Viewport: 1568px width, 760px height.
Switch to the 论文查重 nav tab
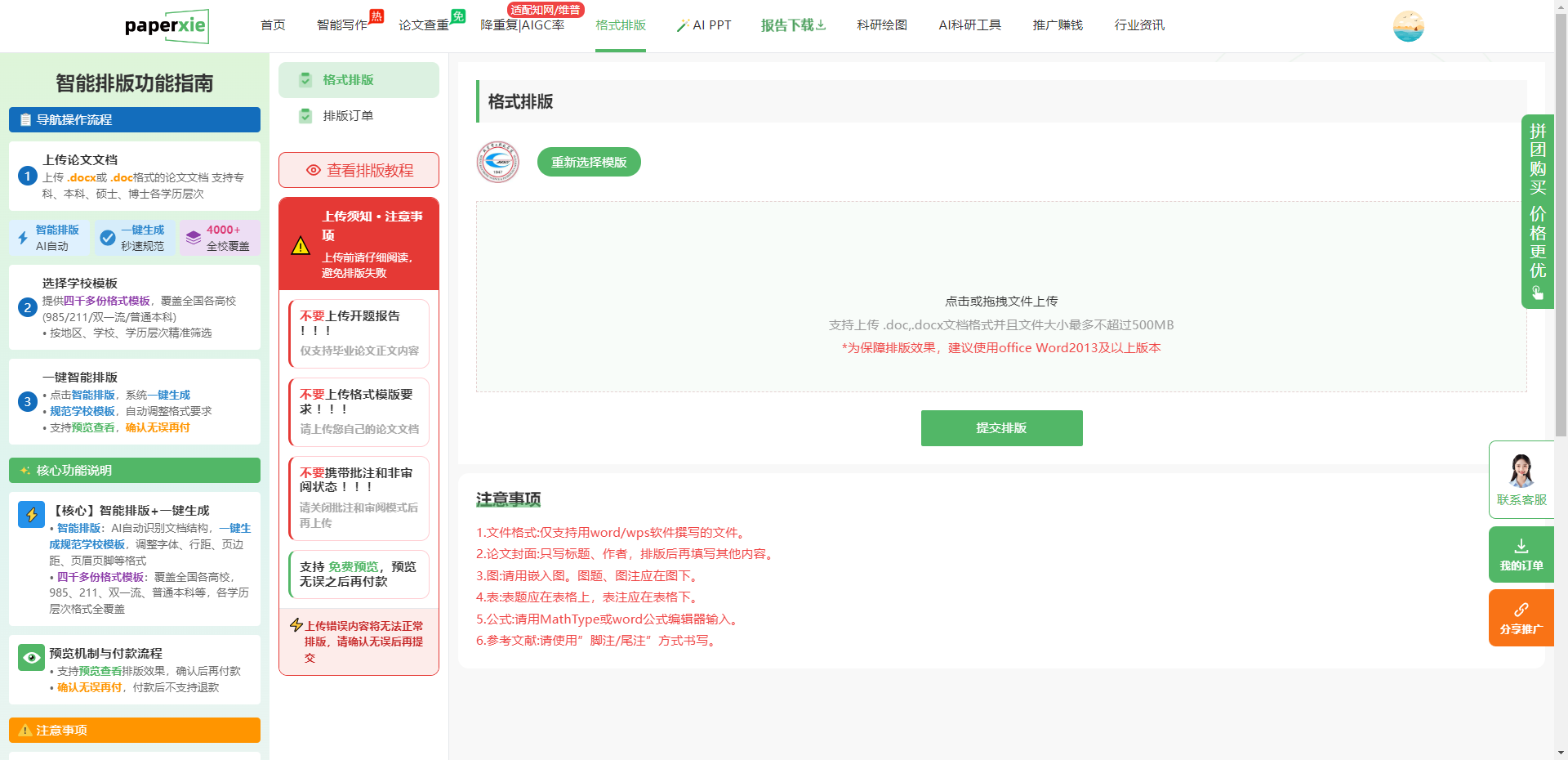pyautogui.click(x=423, y=25)
